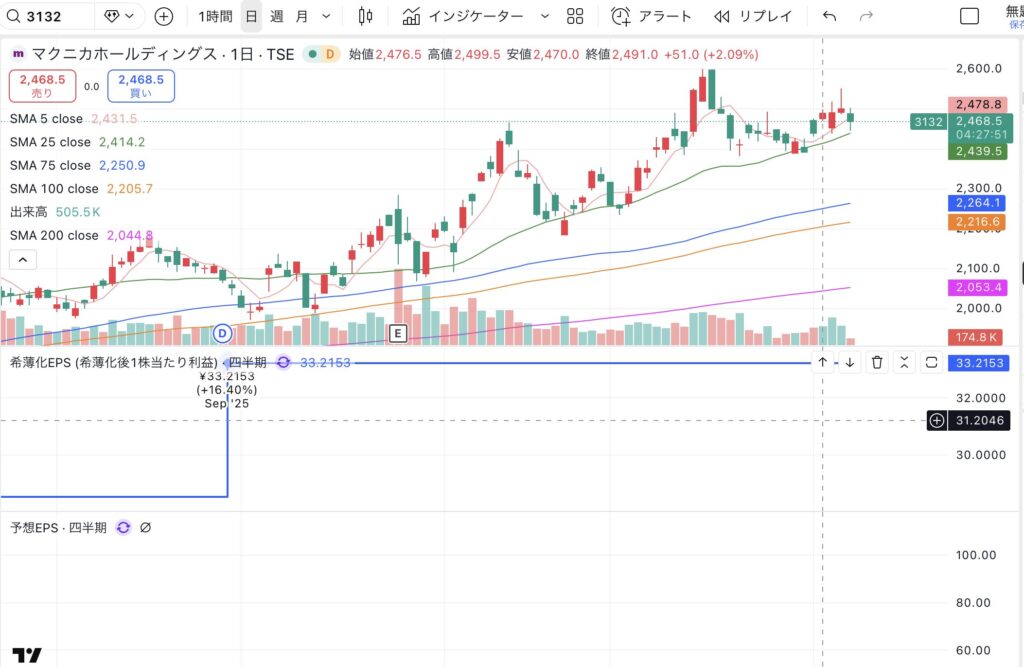Screen dimensions: 1024x667
Task: Open the indicator templates grid icon
Action: [x=575, y=16]
